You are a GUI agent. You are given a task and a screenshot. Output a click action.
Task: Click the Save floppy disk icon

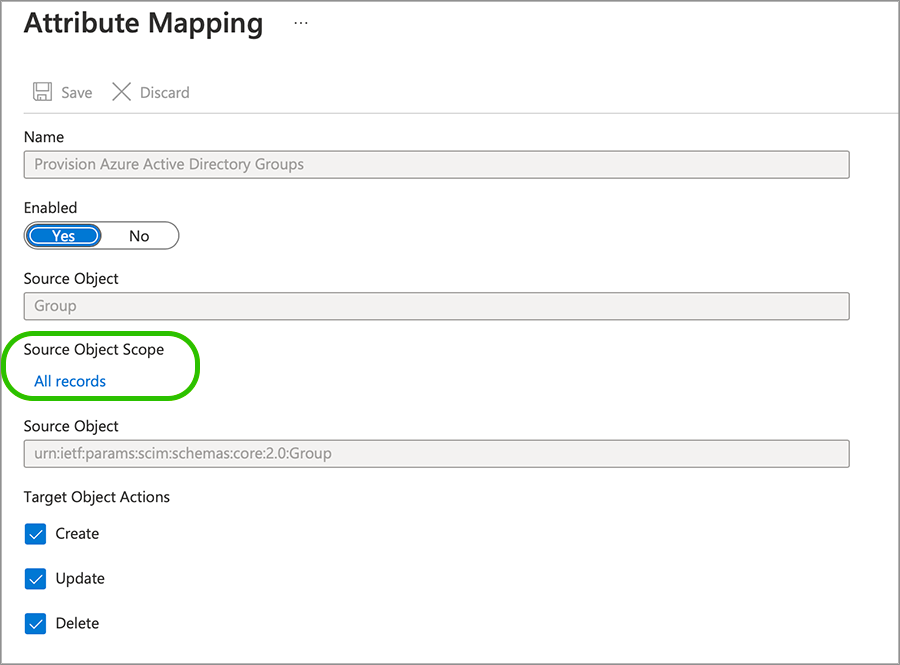click(x=42, y=92)
